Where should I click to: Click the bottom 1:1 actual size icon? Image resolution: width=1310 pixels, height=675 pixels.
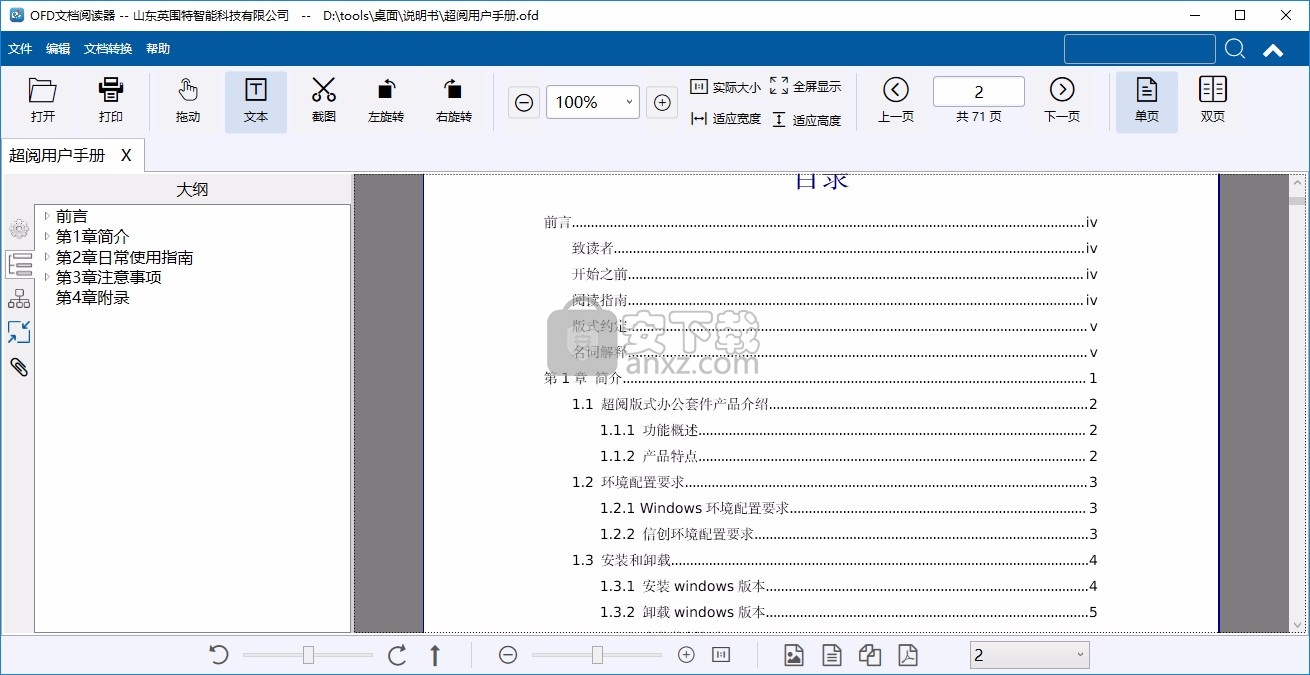coord(721,655)
